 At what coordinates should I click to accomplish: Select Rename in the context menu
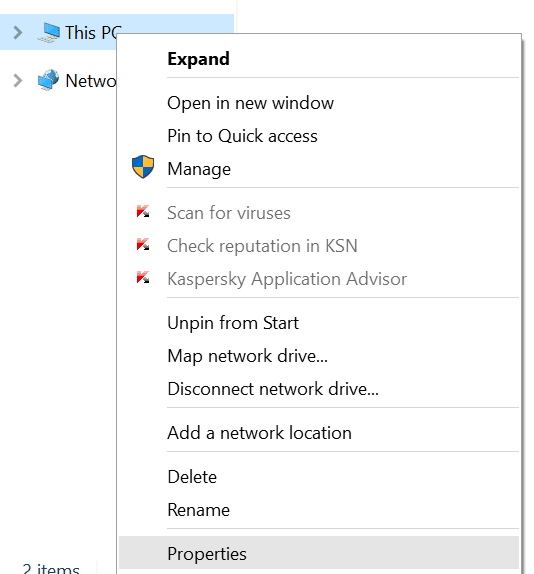click(x=319, y=510)
